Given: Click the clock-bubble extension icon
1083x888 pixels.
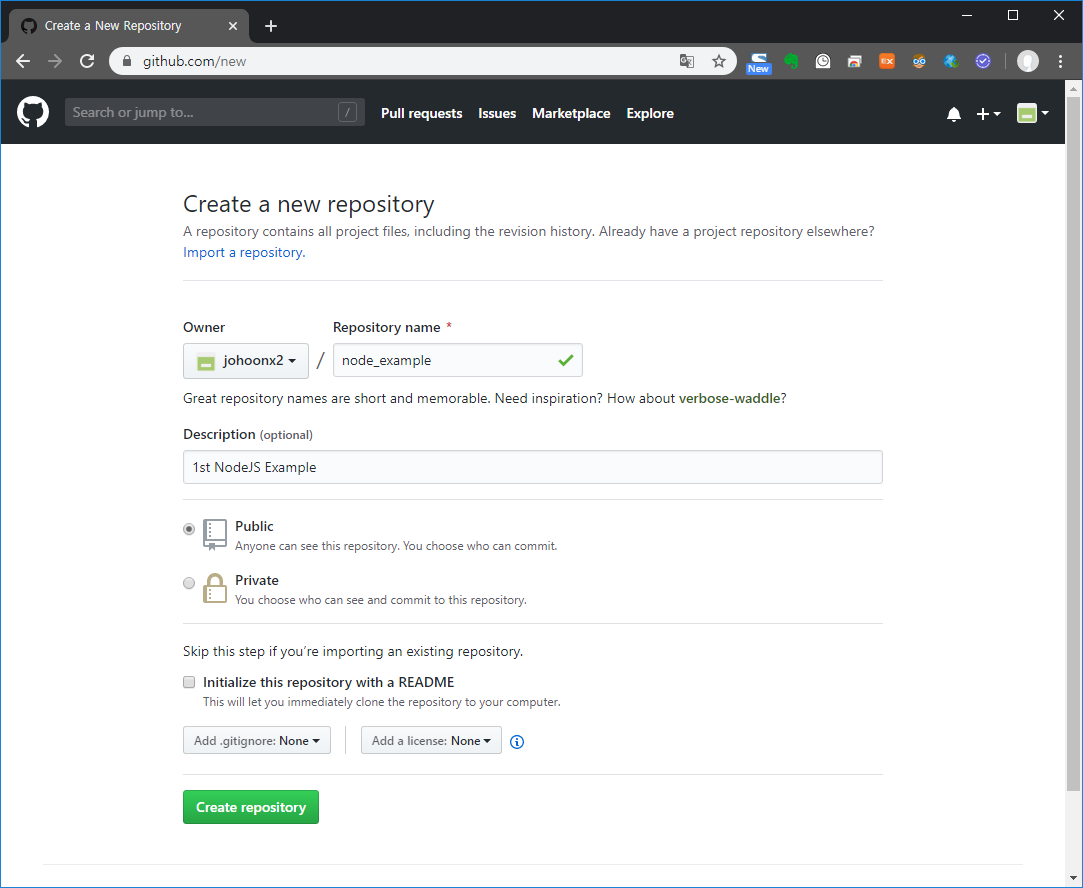Looking at the screenshot, I should tap(823, 61).
